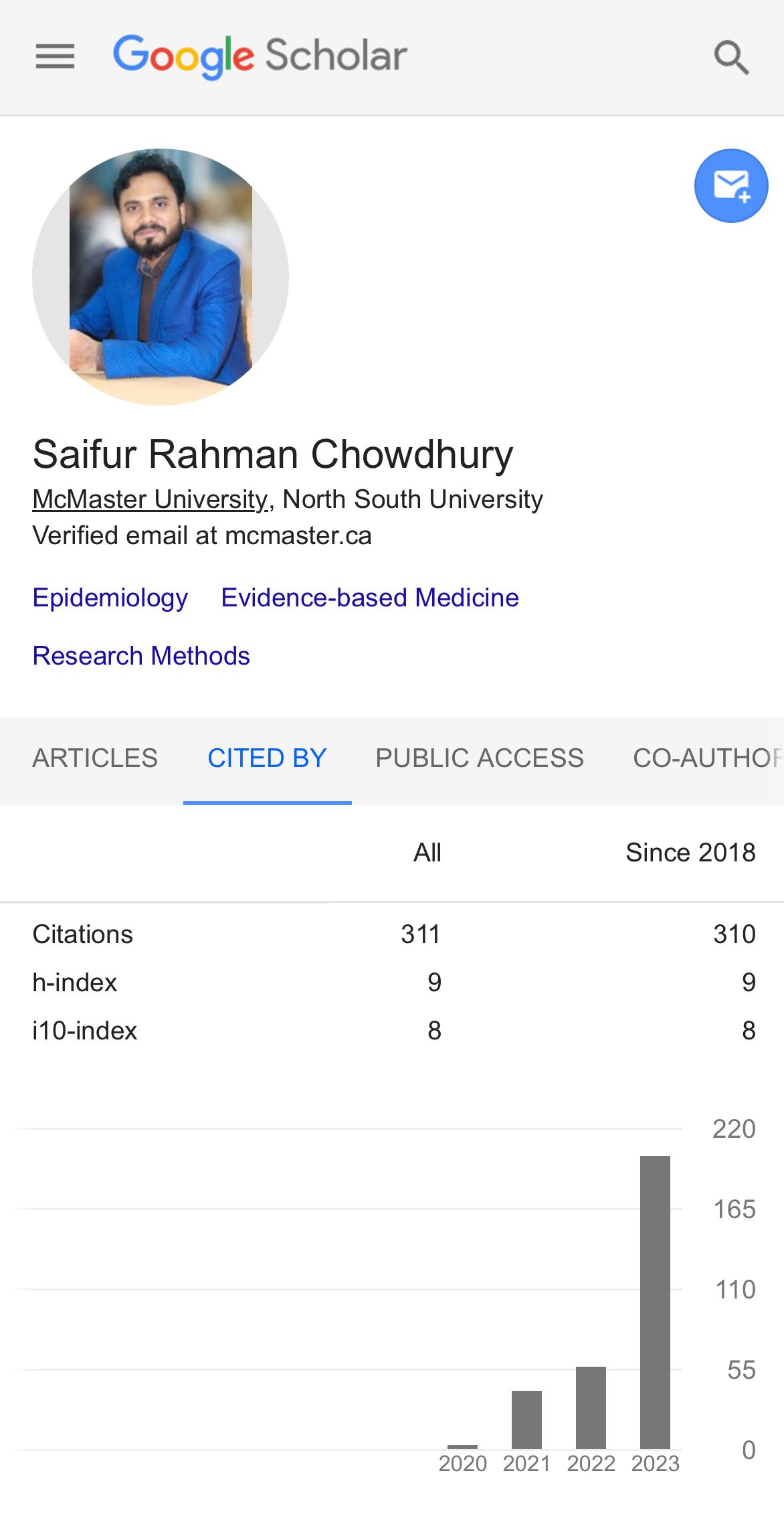Click the 2021 citation bar
Image resolution: width=784 pixels, height=1524 pixels.
(x=526, y=1420)
